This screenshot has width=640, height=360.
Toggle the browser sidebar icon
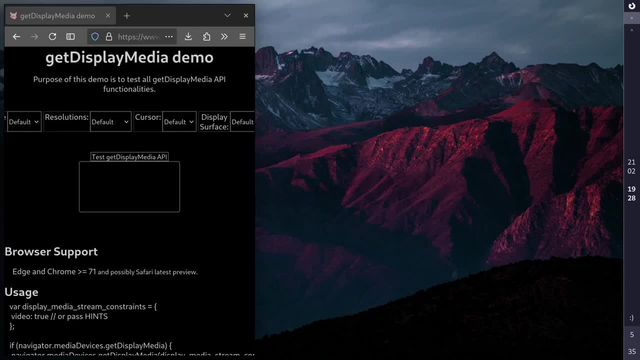point(70,37)
